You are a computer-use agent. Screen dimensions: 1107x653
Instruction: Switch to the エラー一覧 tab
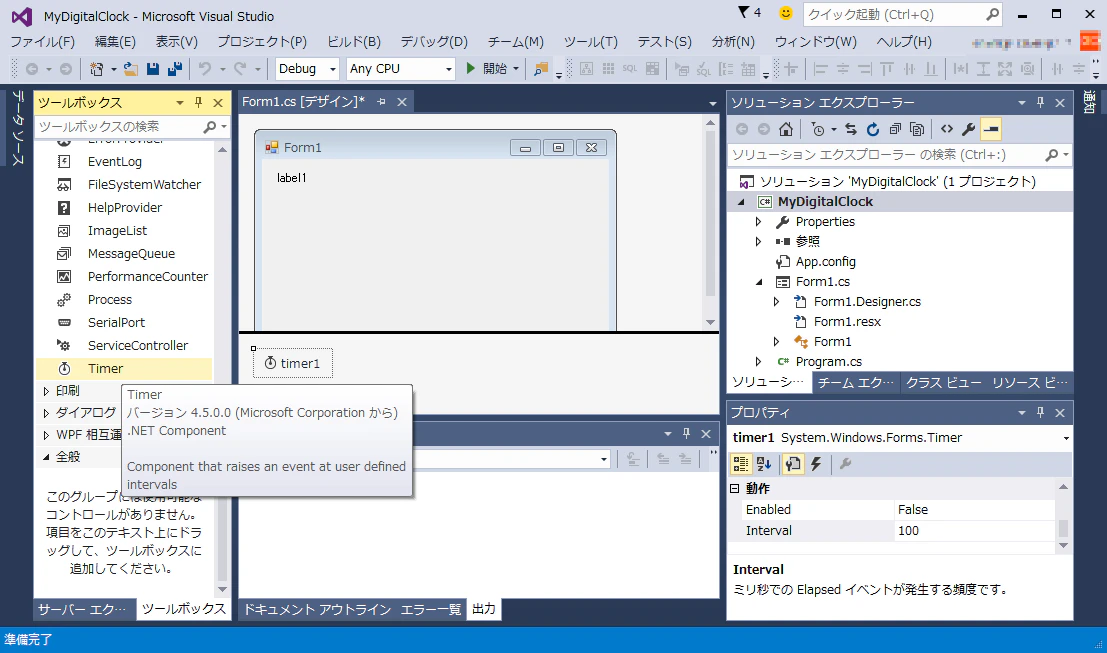coord(431,609)
